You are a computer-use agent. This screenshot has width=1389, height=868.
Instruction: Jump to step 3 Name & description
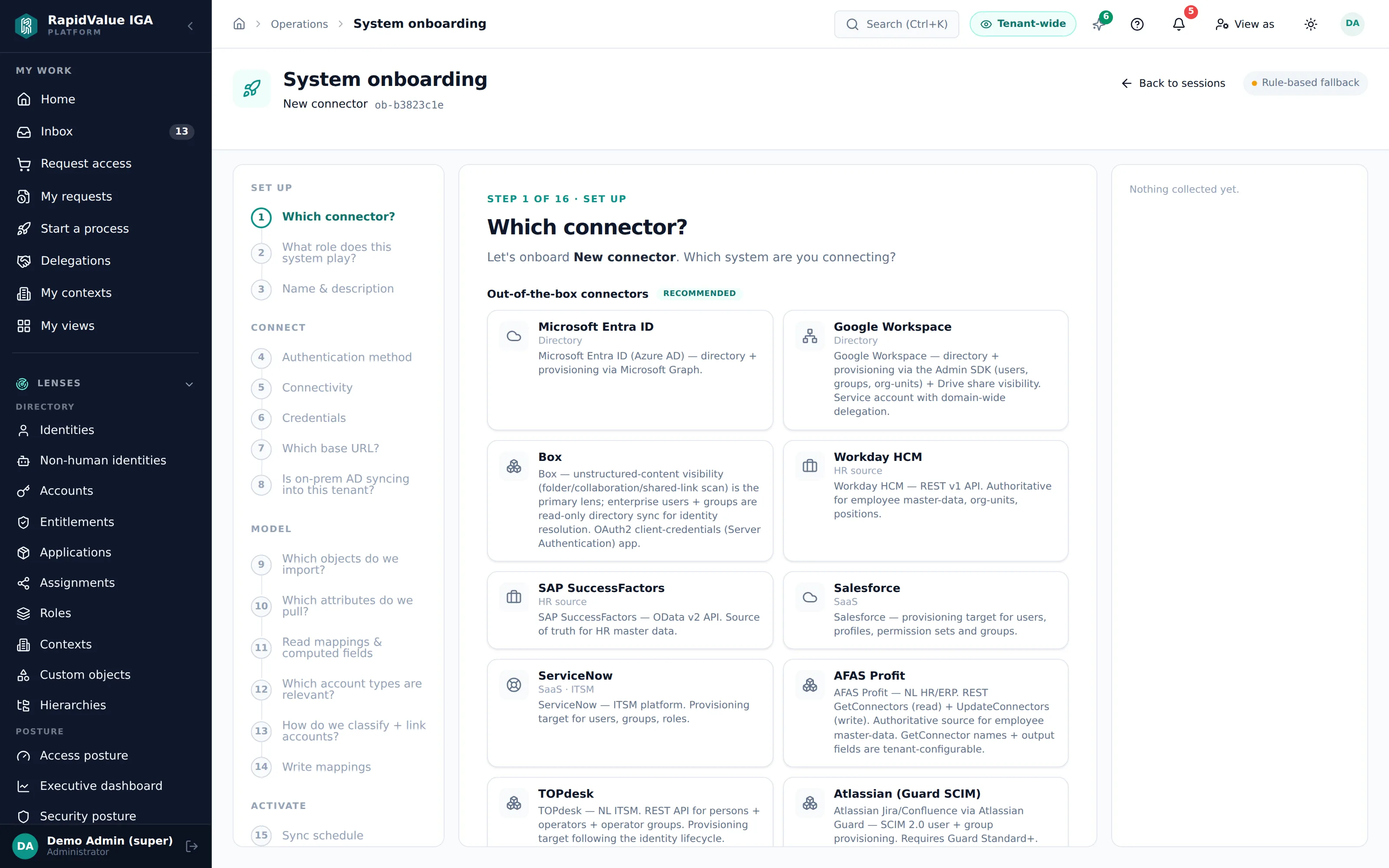[x=338, y=289]
